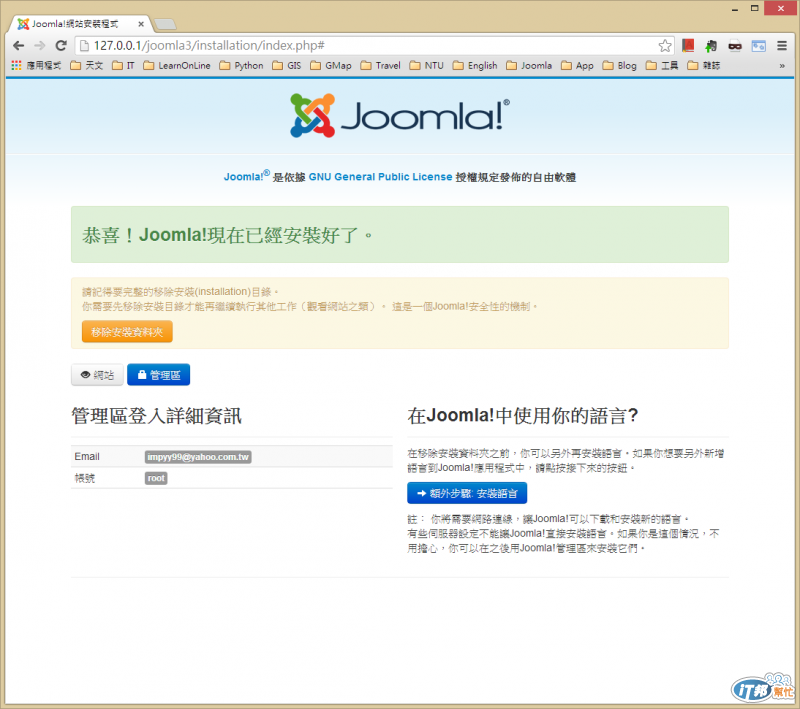Open the 工具 bookmark folder

coord(662,65)
